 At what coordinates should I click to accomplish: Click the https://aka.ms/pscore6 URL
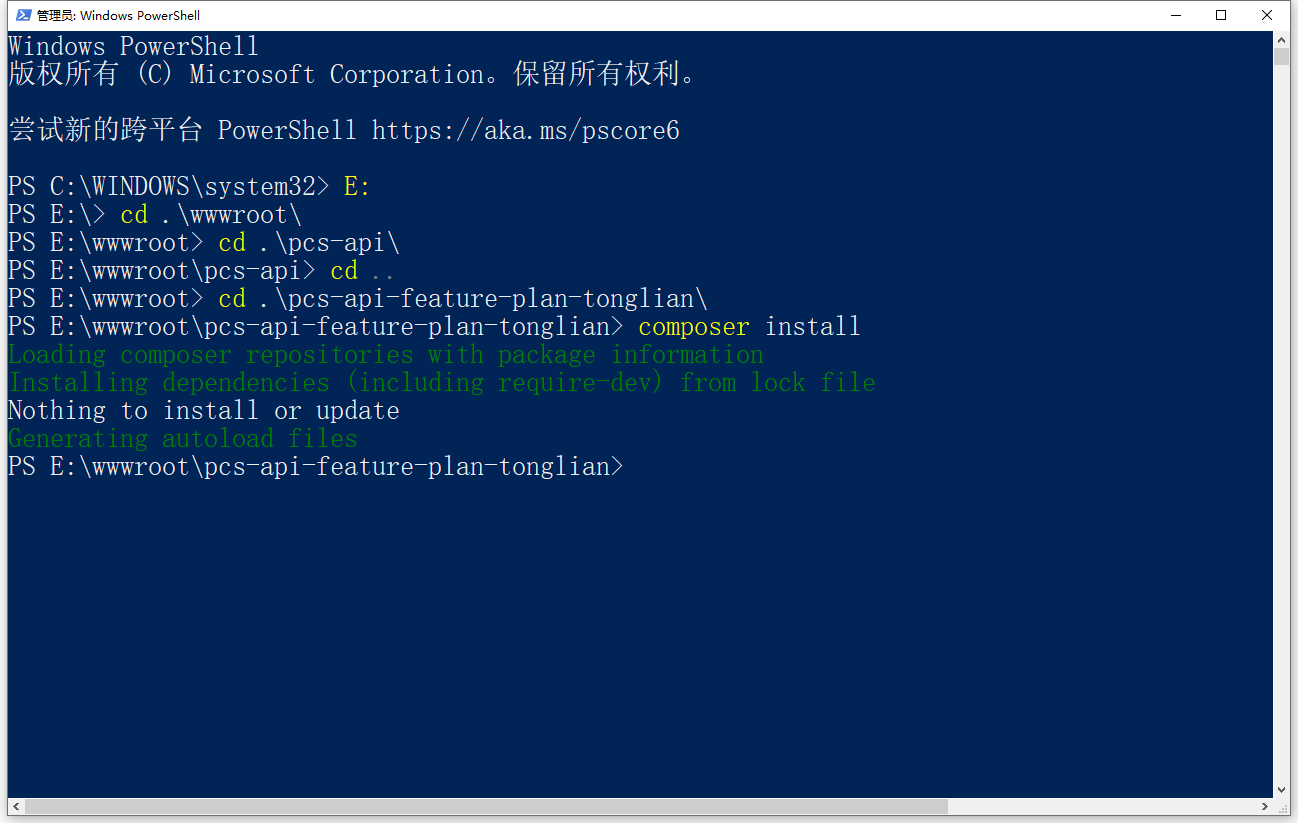pos(525,130)
